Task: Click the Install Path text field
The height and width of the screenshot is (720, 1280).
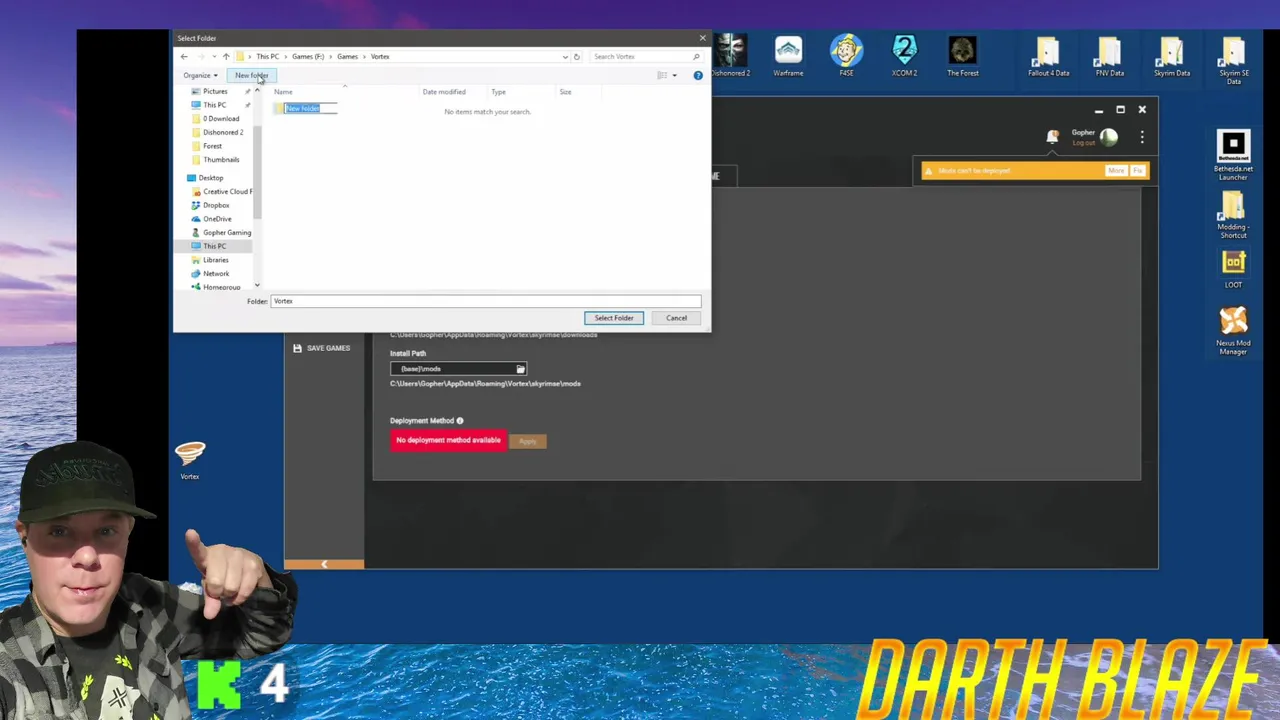Action: click(x=452, y=369)
